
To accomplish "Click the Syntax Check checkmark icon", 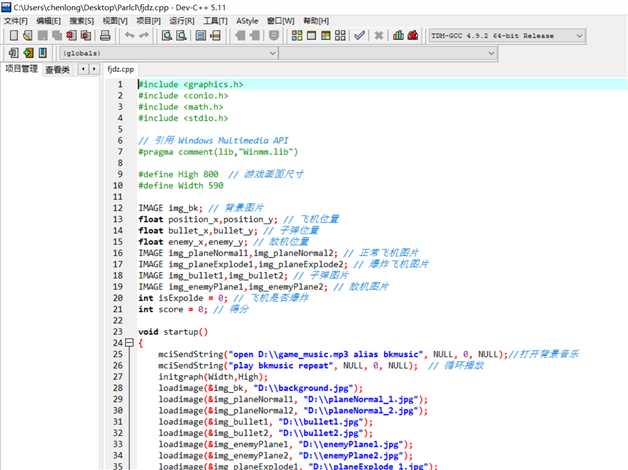I will [x=359, y=36].
